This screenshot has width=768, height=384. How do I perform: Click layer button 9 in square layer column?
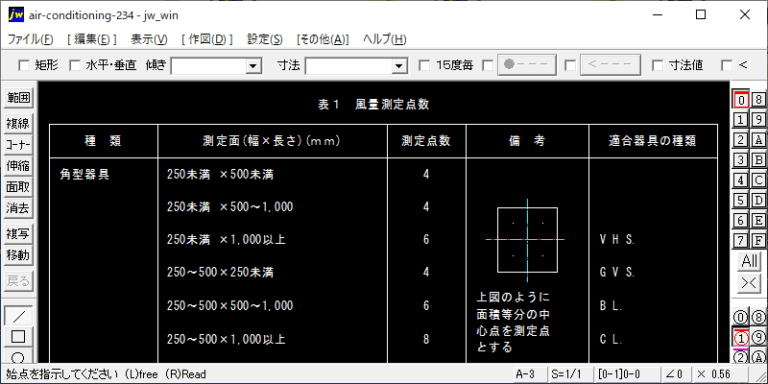tap(759, 120)
